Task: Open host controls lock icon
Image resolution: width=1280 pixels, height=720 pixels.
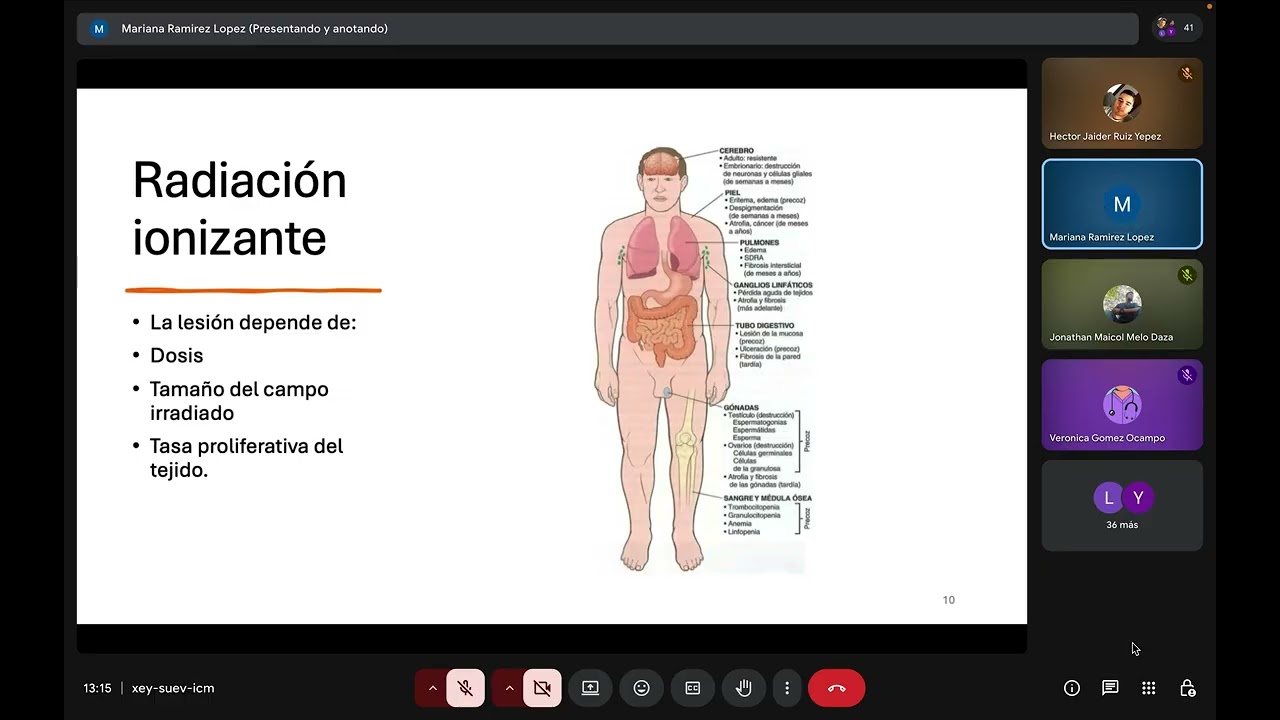Action: click(1187, 688)
